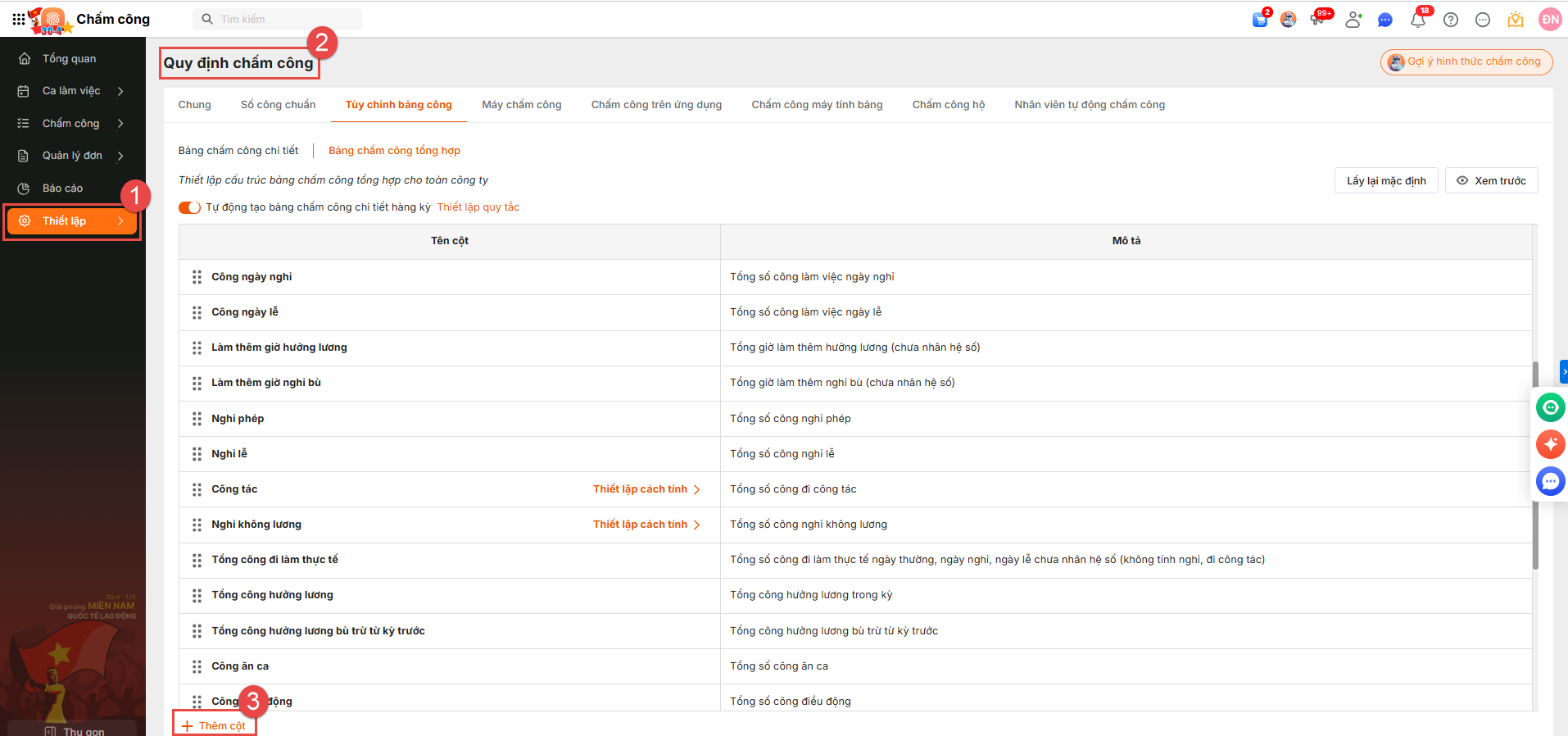
Task: Open the app launcher grid icon
Action: pyautogui.click(x=18, y=19)
